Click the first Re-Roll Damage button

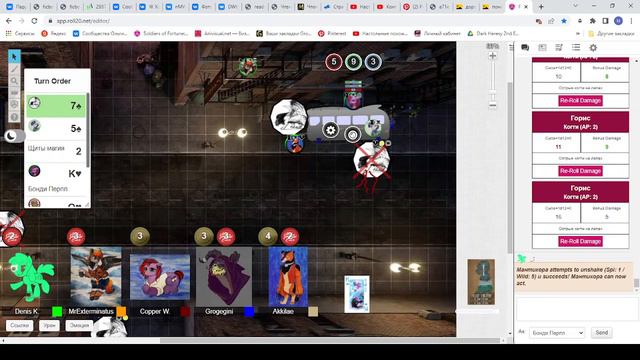pos(580,100)
